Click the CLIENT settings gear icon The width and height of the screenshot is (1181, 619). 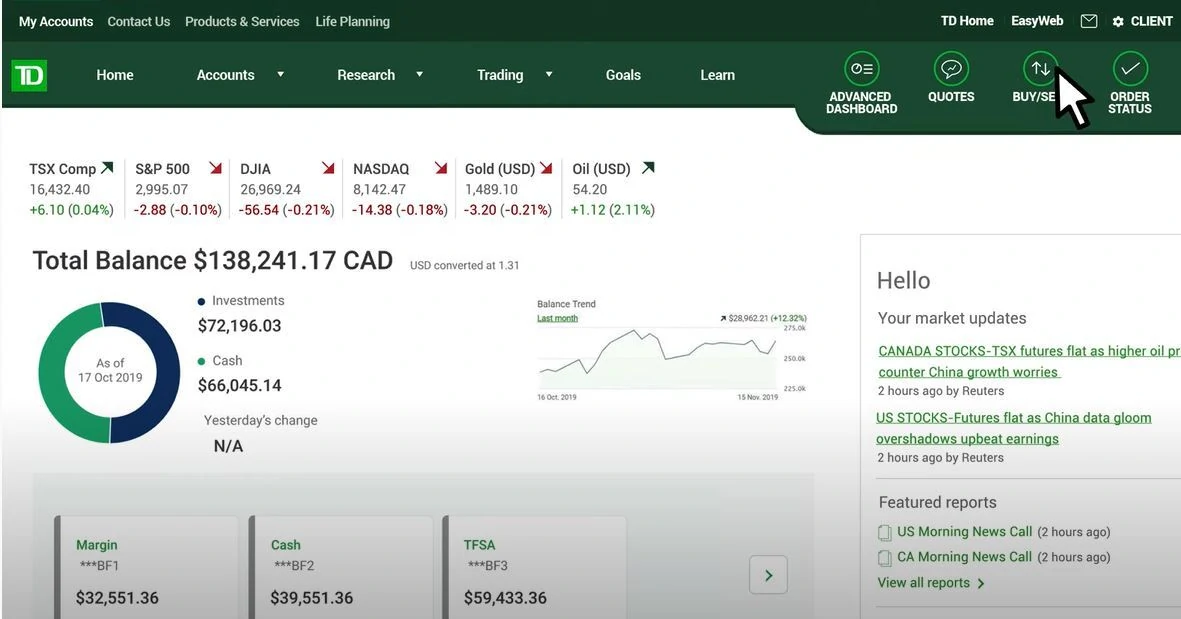1118,21
